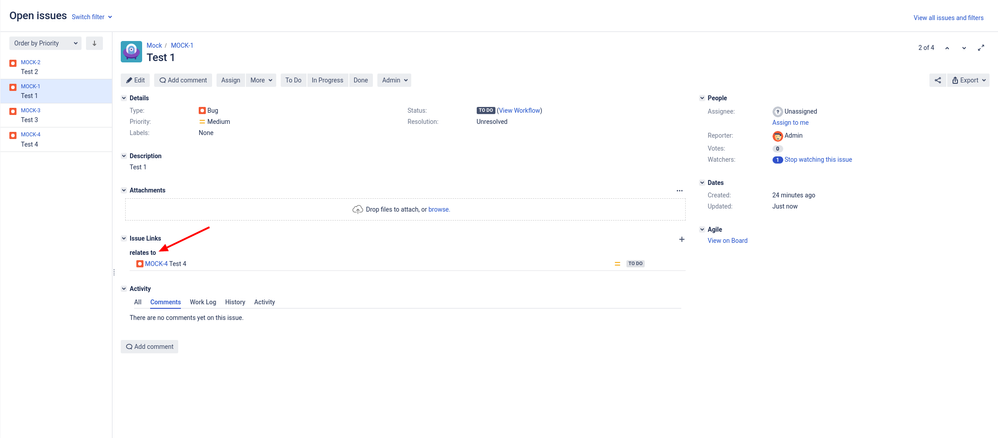Click the attachments drop zone area

[405, 209]
